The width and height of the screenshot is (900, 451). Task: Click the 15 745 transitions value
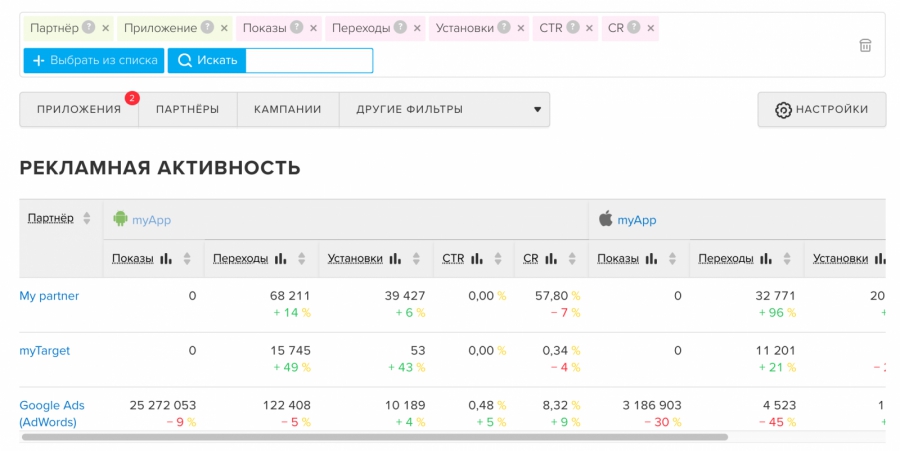[290, 351]
